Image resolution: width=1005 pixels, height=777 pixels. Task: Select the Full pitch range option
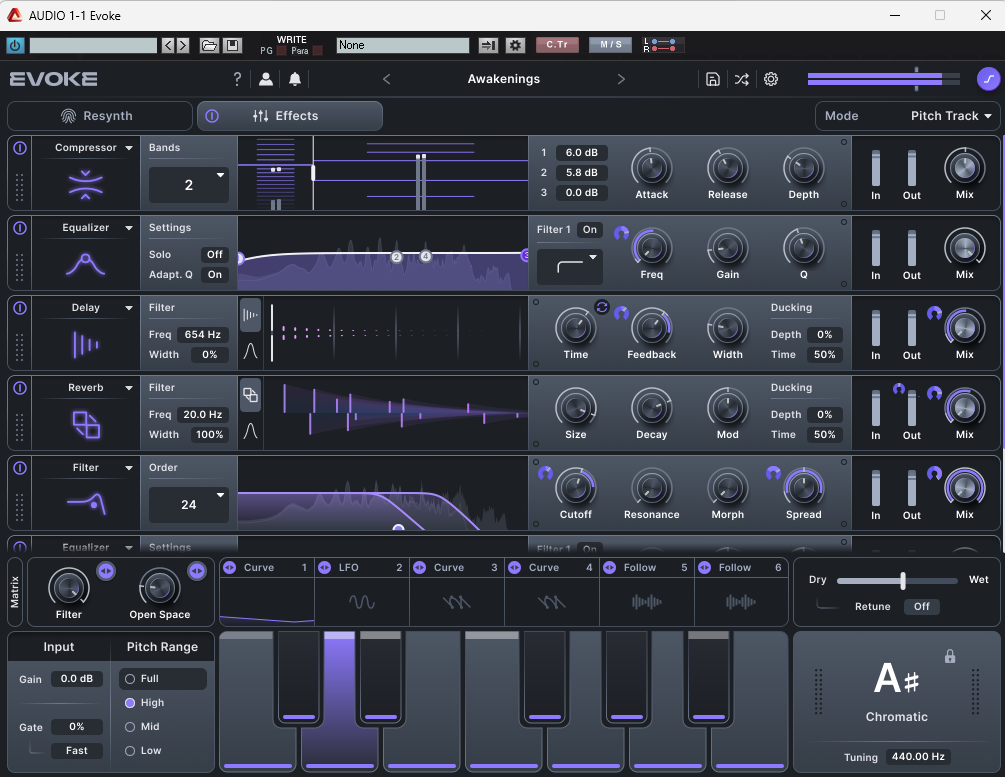pos(162,679)
